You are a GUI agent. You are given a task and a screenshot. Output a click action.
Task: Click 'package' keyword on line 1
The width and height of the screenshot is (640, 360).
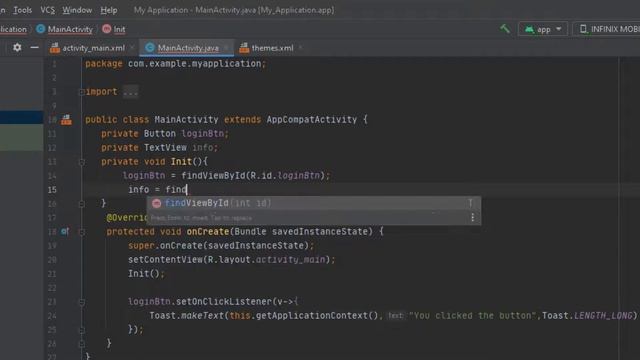104,64
